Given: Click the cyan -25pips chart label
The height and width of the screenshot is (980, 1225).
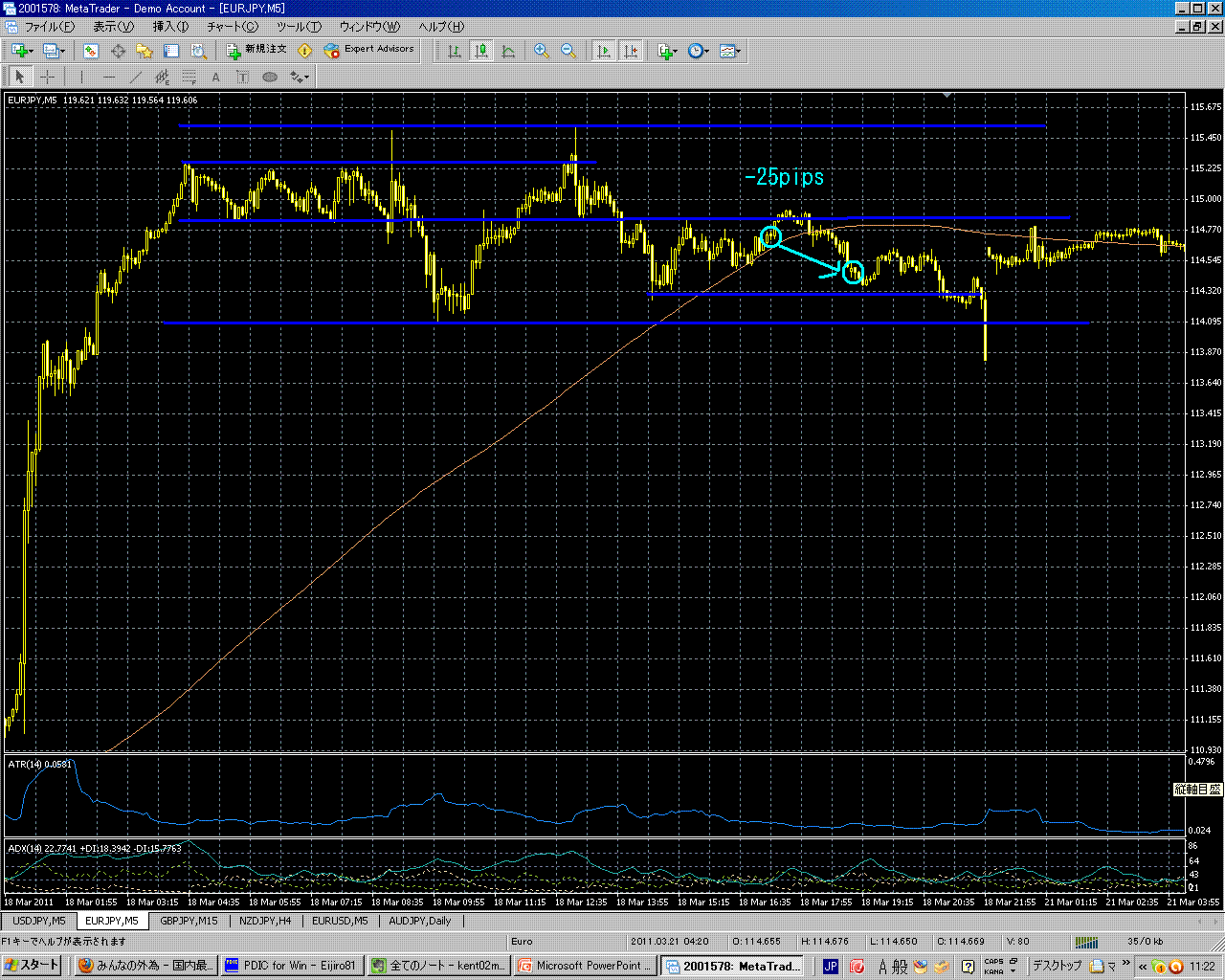Looking at the screenshot, I should 784,177.
